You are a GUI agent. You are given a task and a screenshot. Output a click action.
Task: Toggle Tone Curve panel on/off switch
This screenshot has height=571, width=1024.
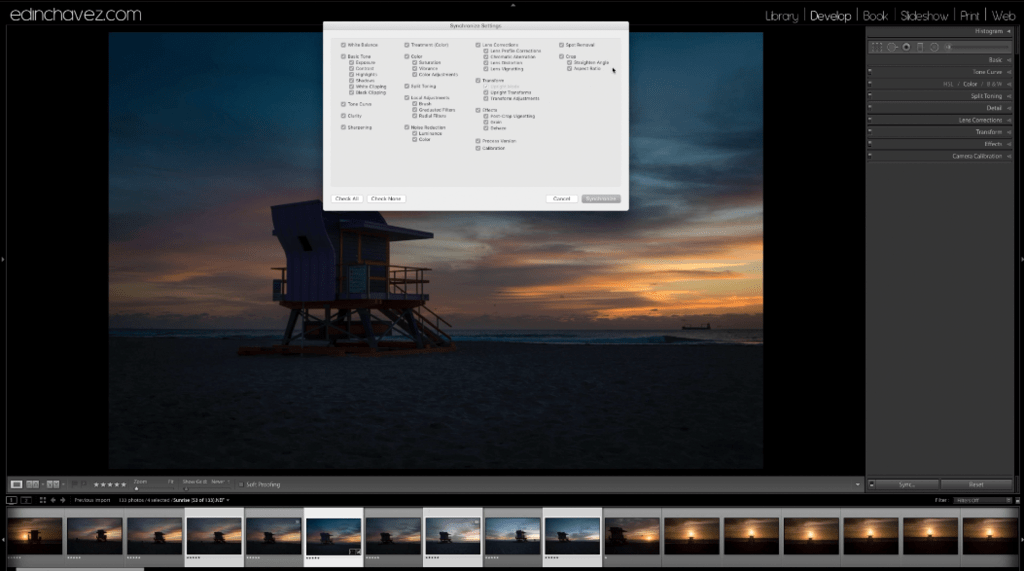(x=870, y=72)
